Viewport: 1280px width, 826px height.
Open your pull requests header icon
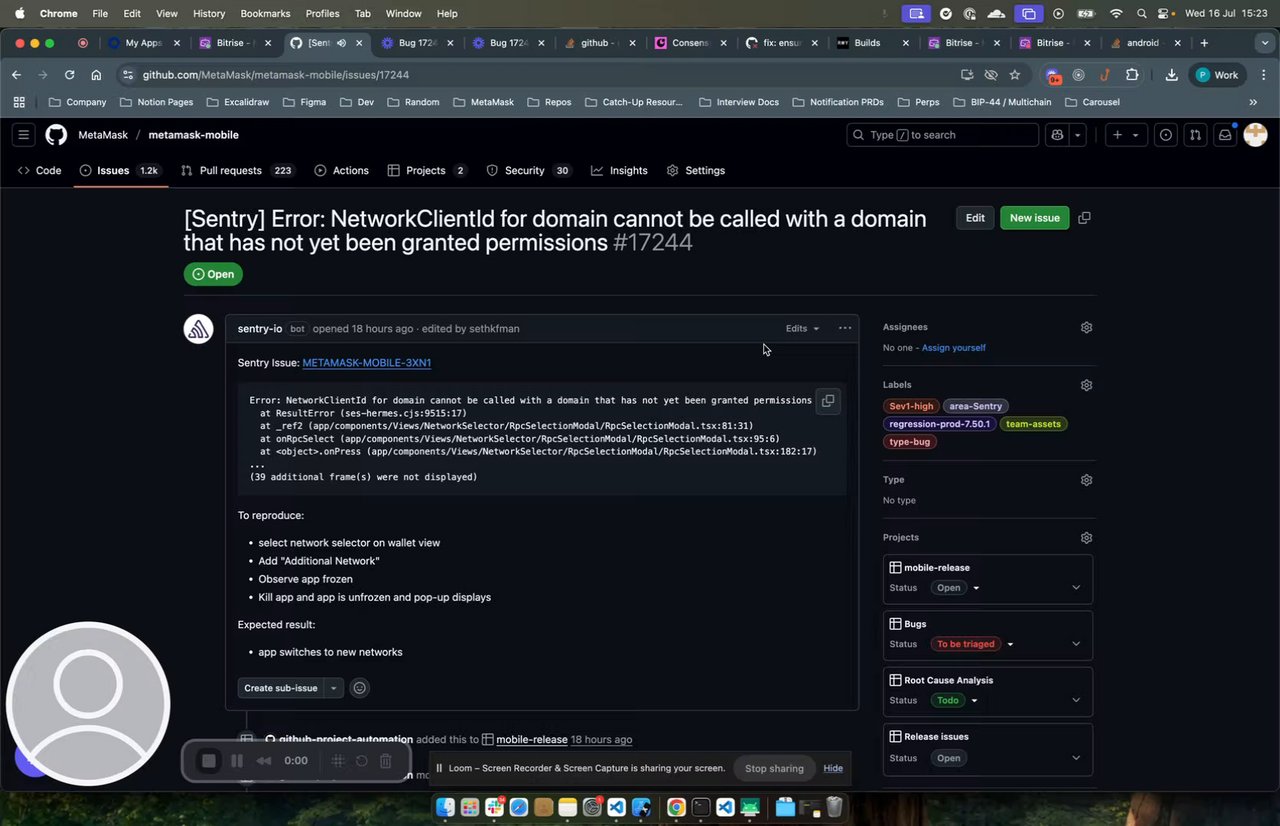click(1195, 135)
